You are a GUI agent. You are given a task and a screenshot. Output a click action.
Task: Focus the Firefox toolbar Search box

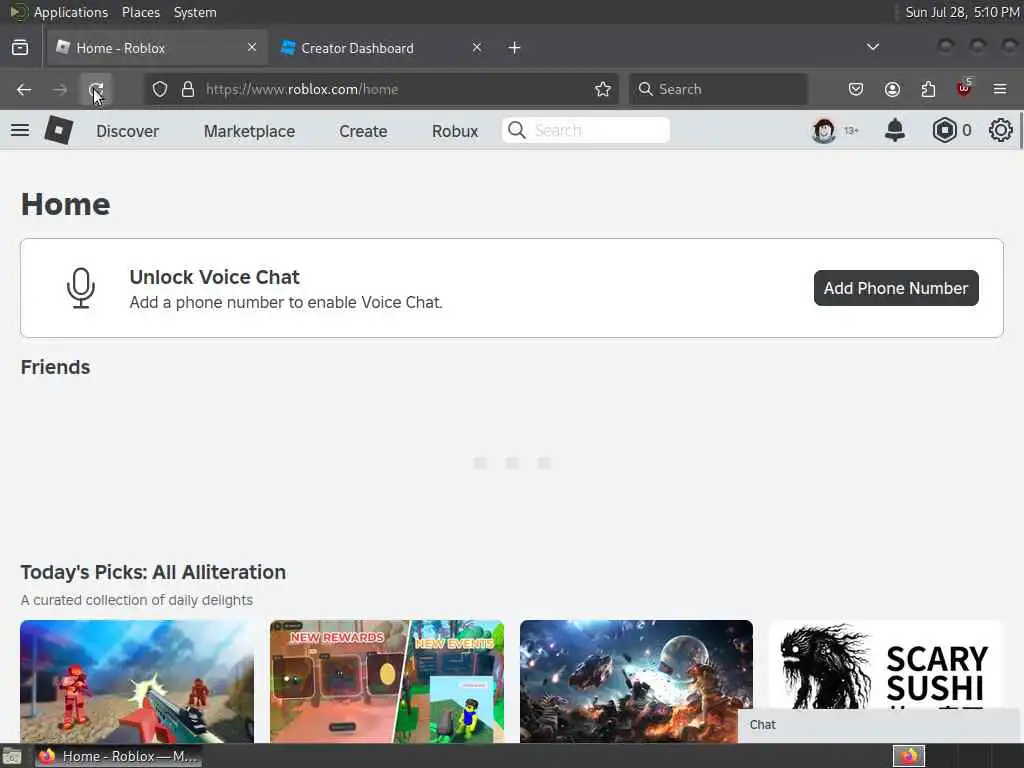click(x=718, y=89)
